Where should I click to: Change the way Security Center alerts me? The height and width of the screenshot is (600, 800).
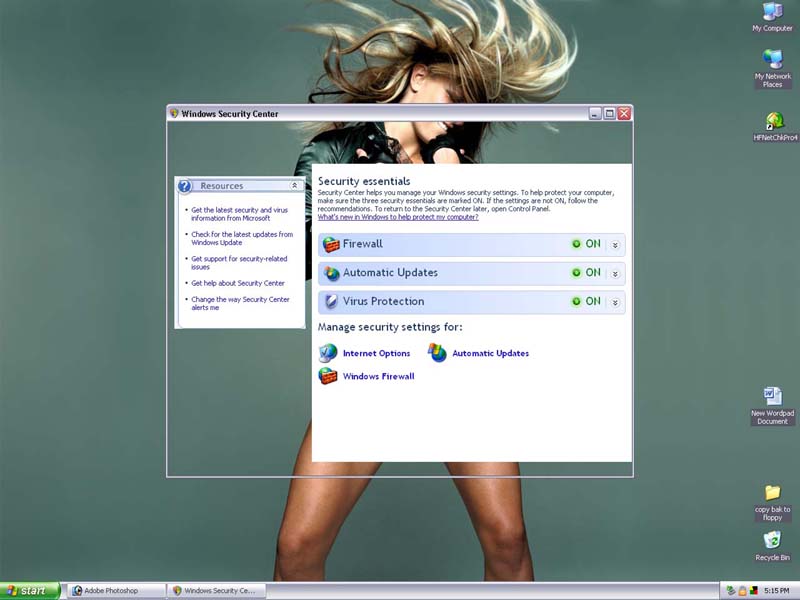point(240,304)
